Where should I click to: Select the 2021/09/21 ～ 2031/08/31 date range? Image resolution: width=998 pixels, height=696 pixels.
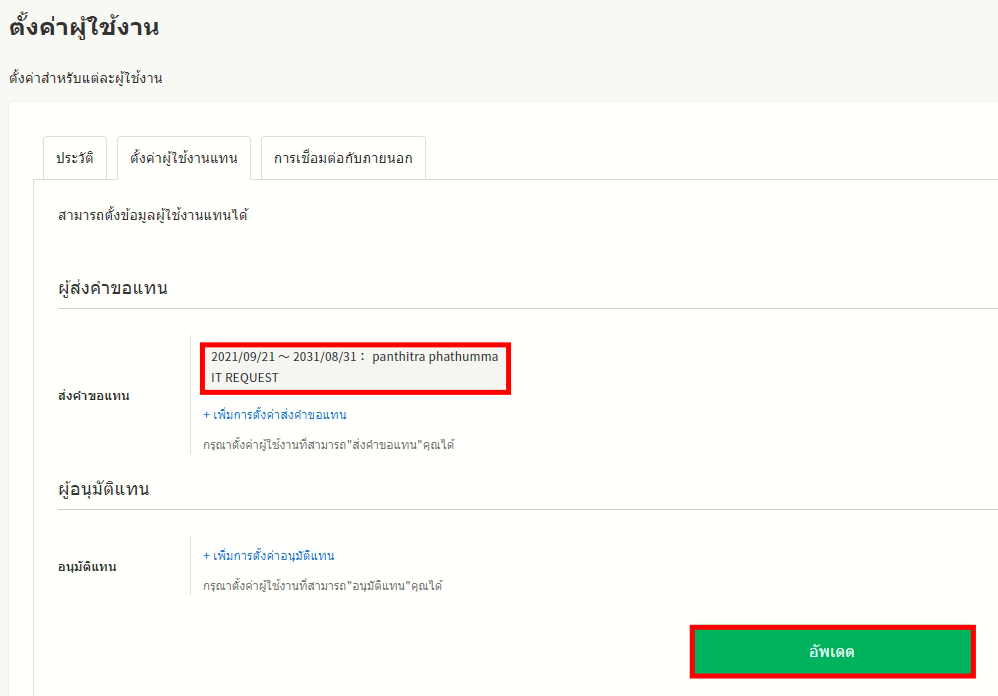point(283,357)
